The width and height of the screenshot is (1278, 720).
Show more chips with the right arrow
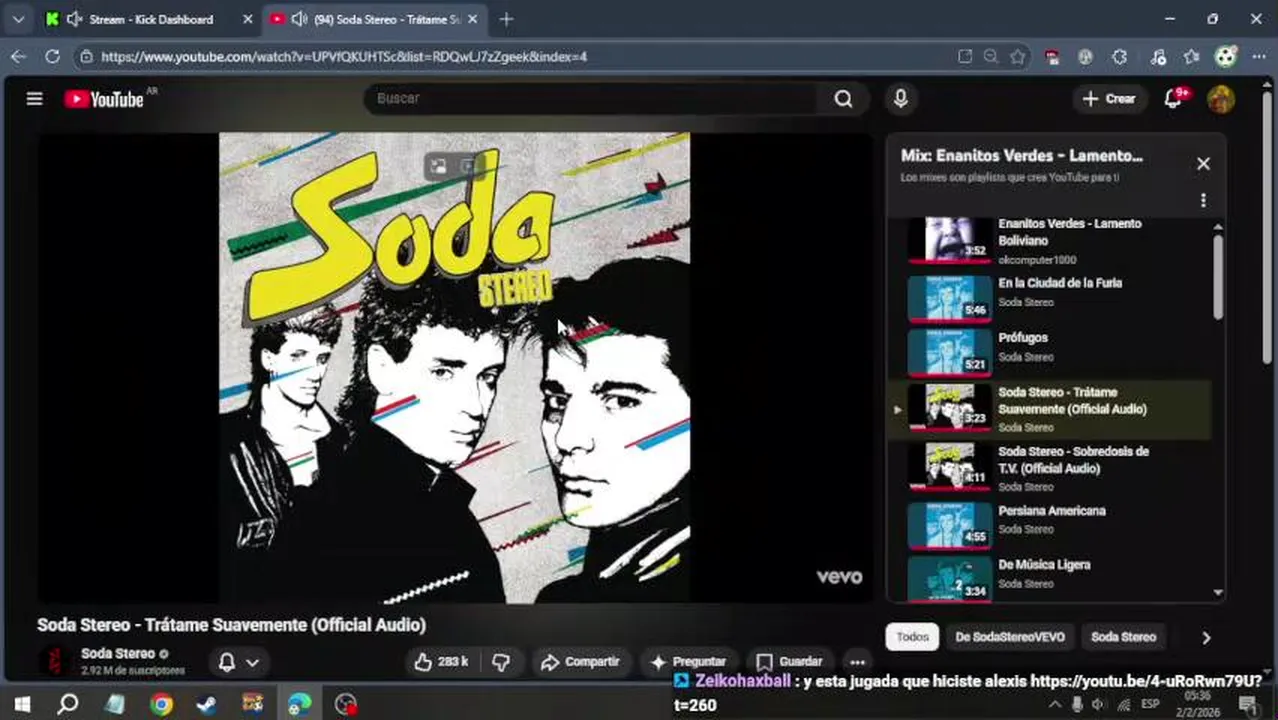pyautogui.click(x=1205, y=637)
